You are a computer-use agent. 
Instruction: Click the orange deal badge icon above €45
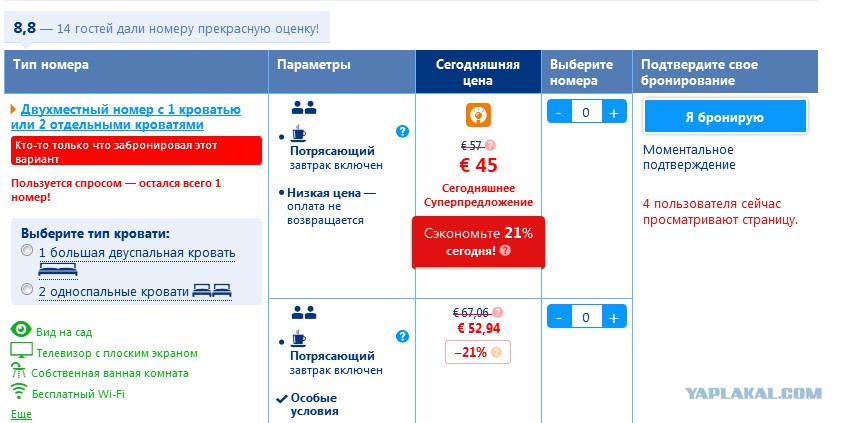coord(478,115)
